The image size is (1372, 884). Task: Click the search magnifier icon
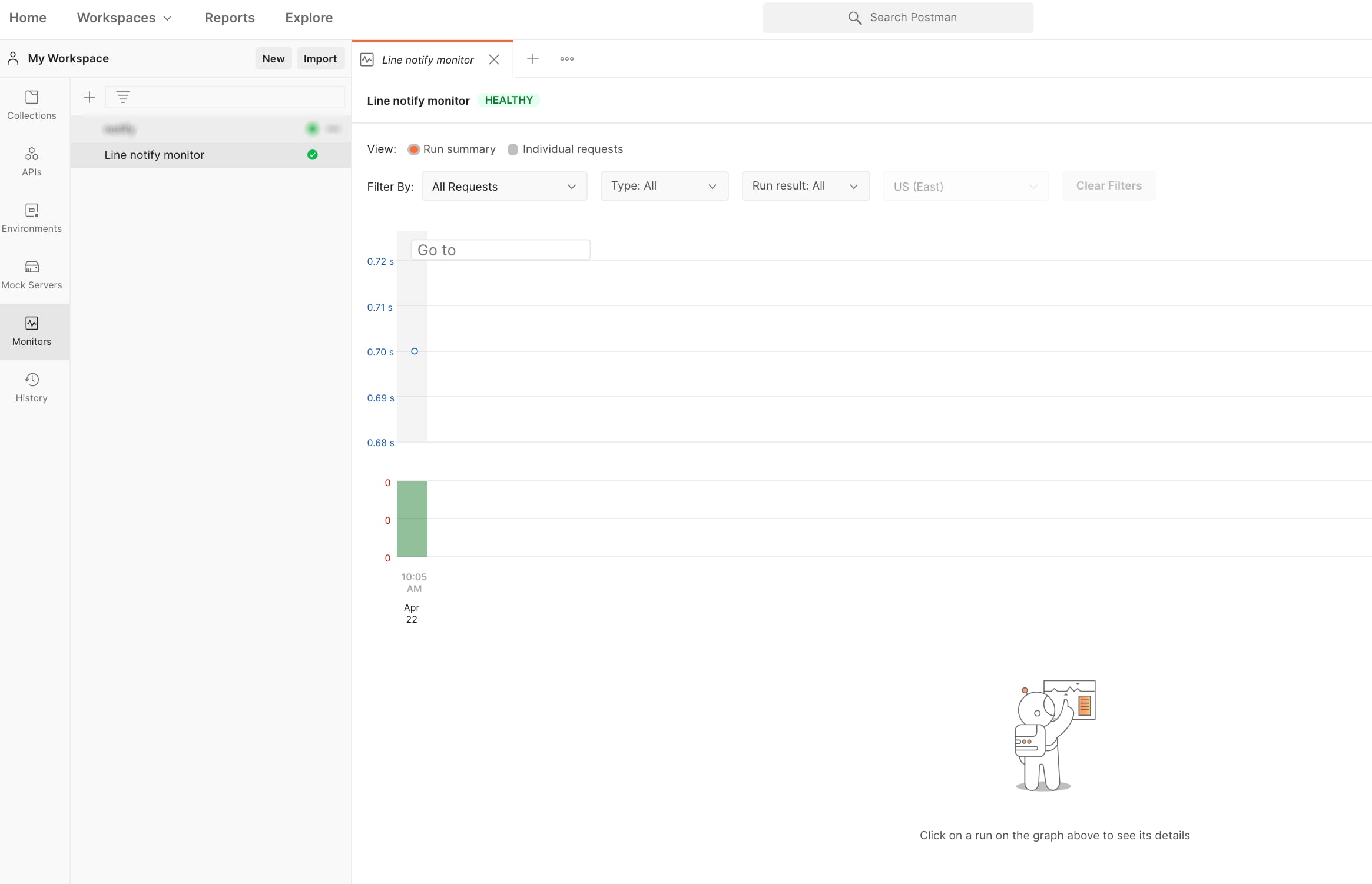855,18
